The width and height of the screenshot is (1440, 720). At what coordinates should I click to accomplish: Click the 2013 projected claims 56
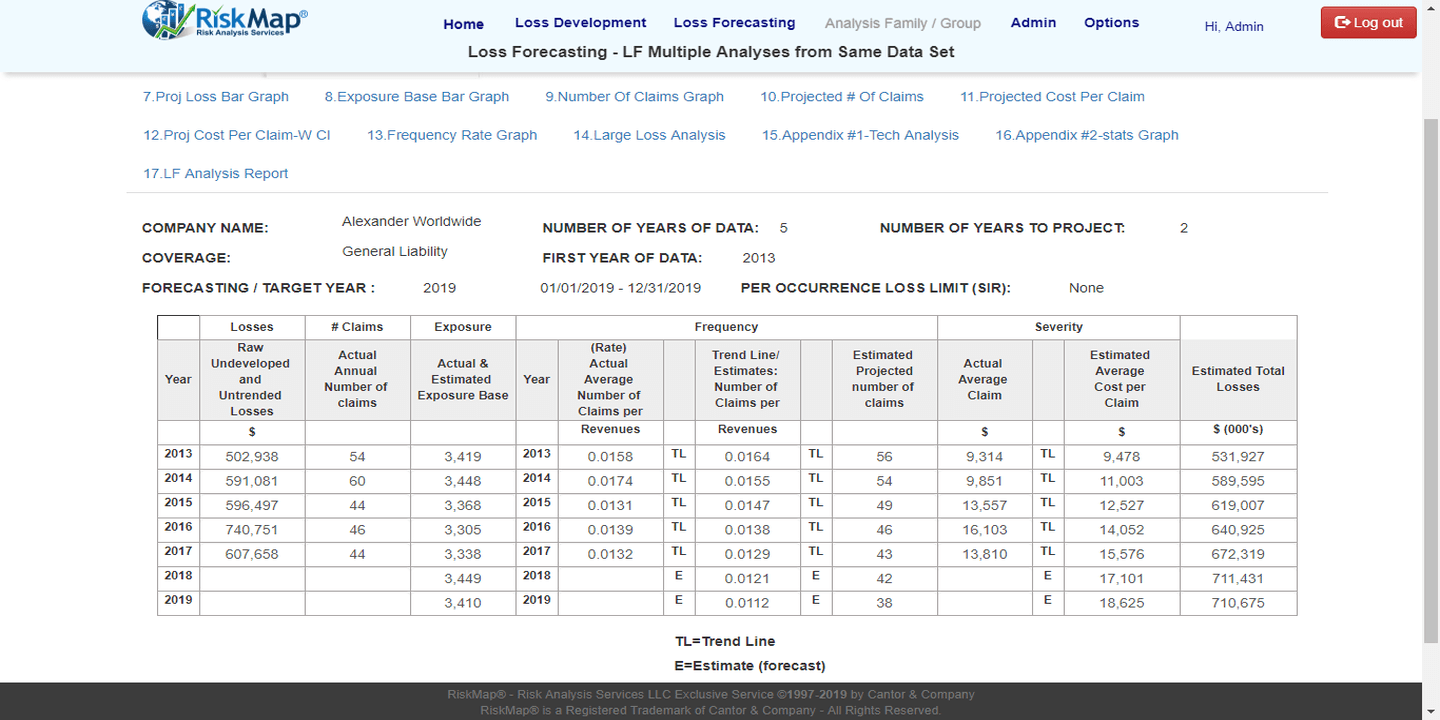coord(884,457)
